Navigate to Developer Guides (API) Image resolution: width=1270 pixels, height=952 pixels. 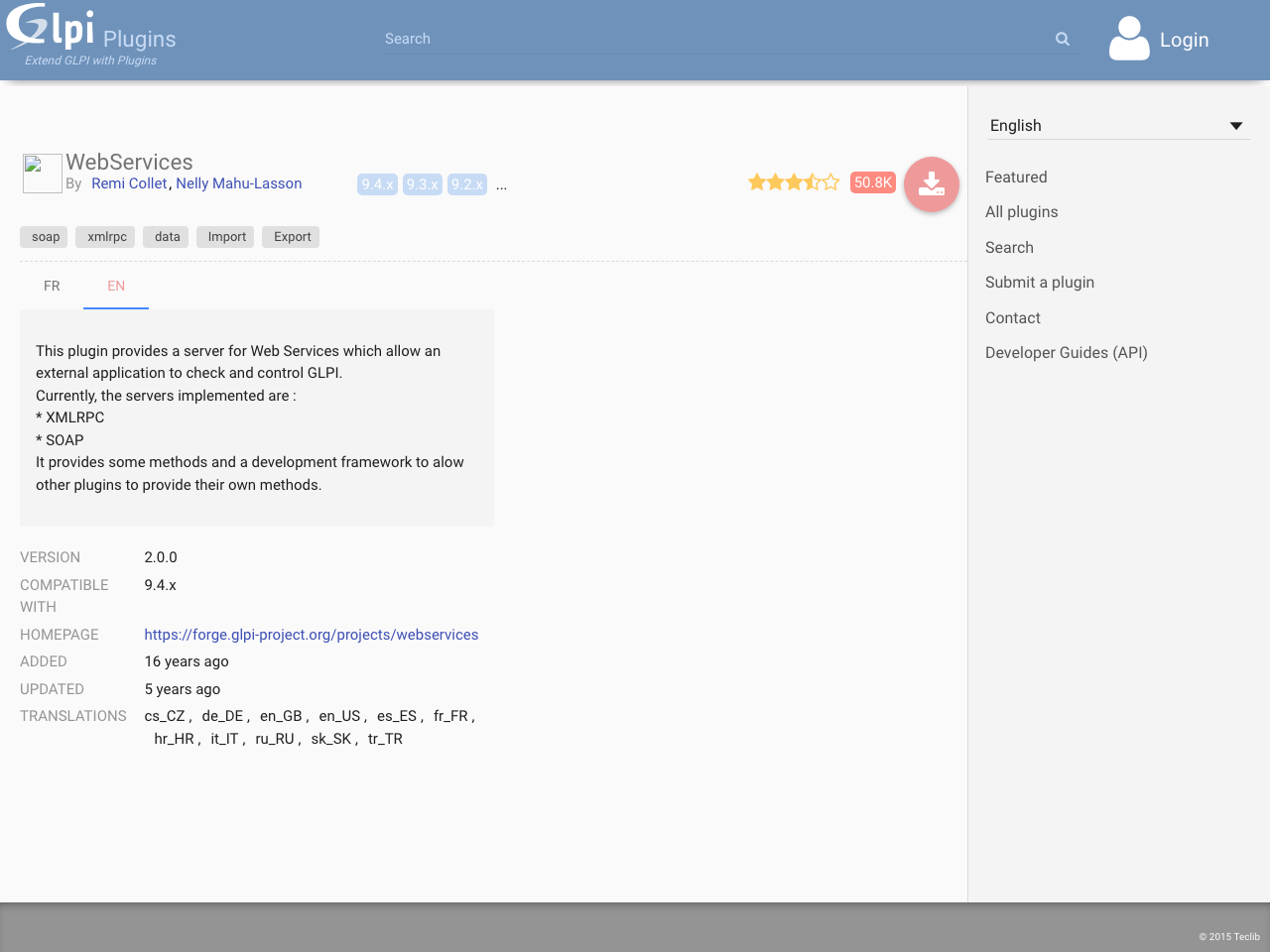pos(1066,352)
